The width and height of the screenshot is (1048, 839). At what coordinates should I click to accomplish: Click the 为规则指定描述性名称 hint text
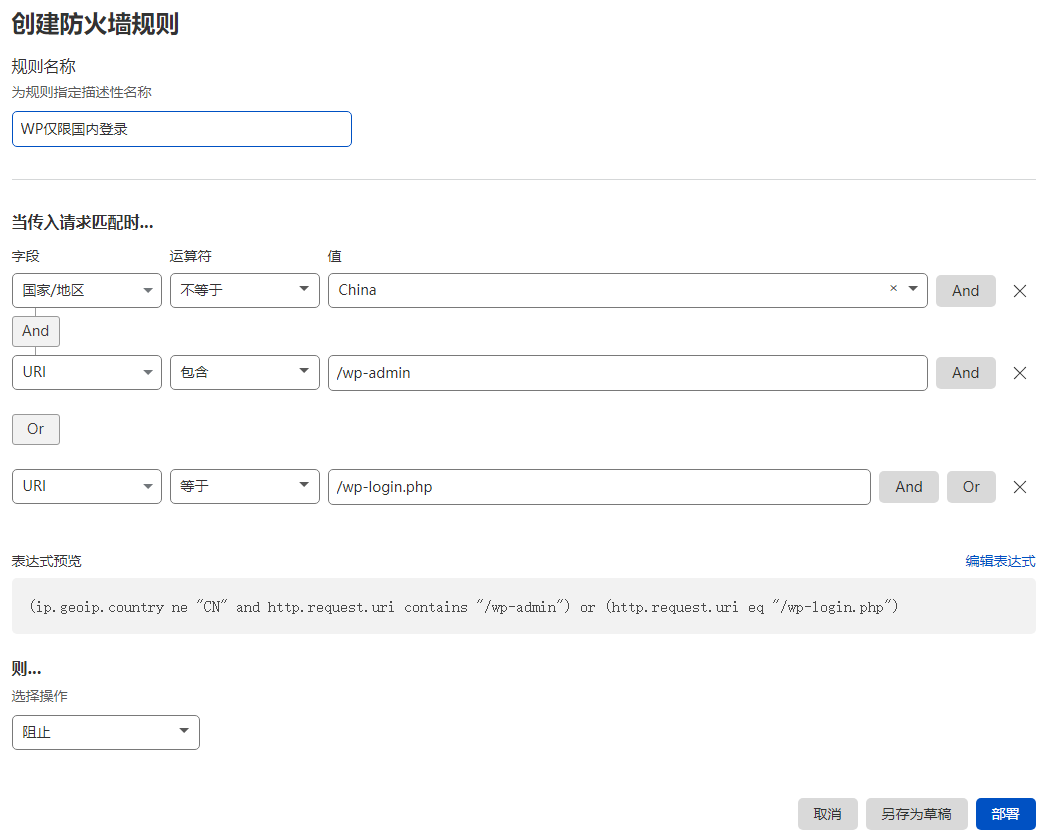(x=82, y=92)
